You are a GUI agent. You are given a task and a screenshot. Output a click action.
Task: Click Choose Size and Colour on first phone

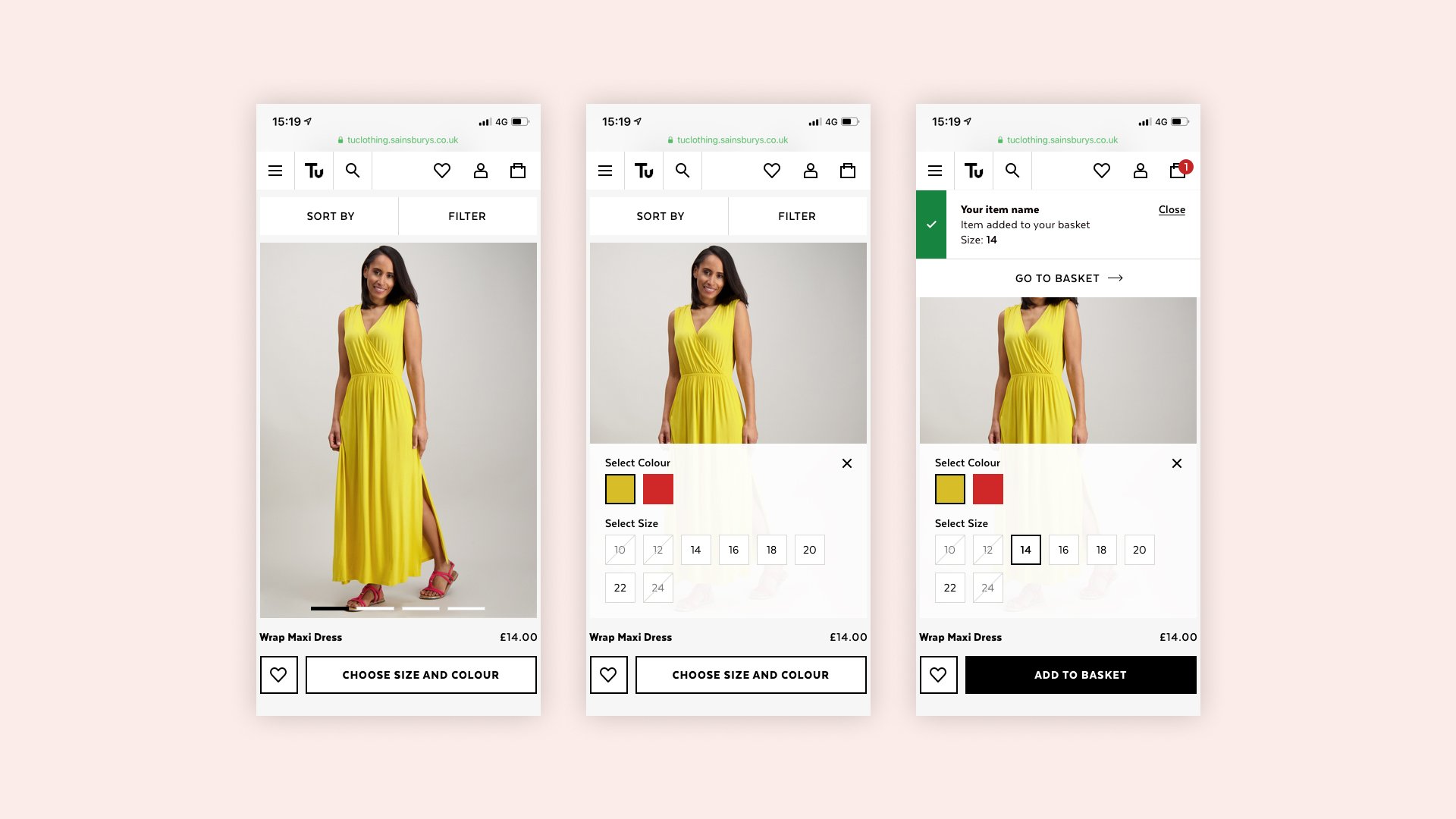421,675
